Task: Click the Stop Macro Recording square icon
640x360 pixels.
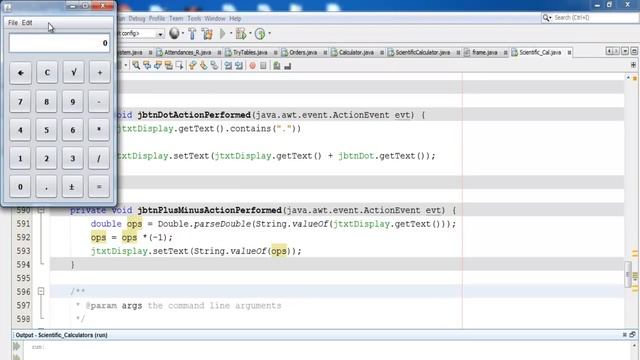Action: click(263, 66)
